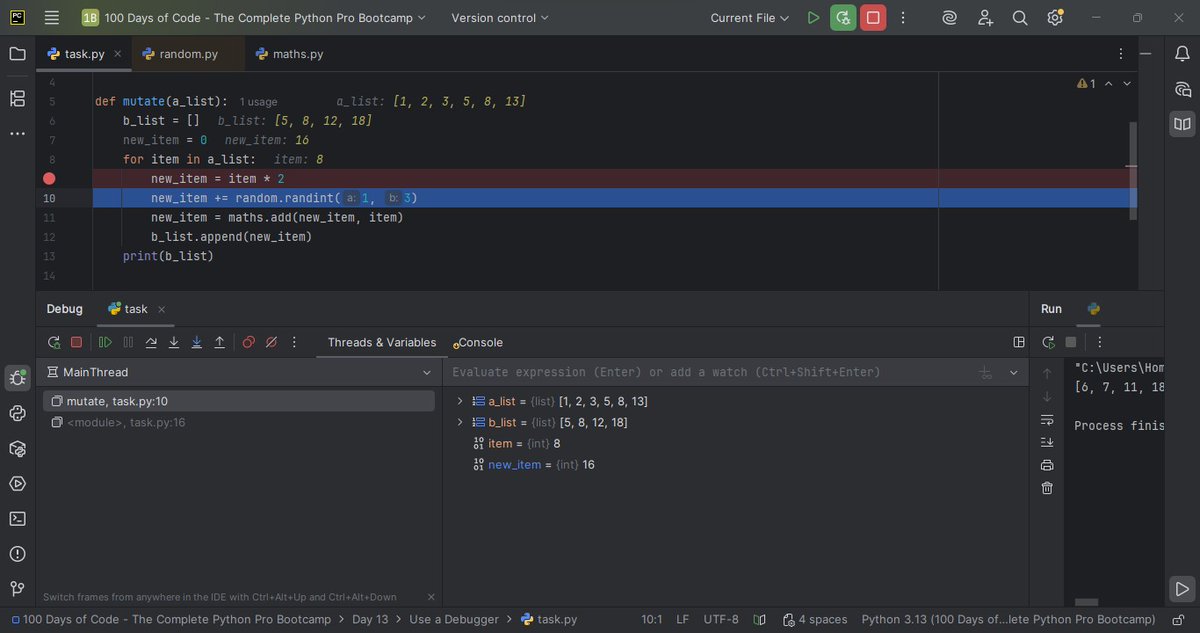The height and width of the screenshot is (633, 1200).
Task: Open the MainThread thread selector dropdown
Action: pyautogui.click(x=239, y=372)
